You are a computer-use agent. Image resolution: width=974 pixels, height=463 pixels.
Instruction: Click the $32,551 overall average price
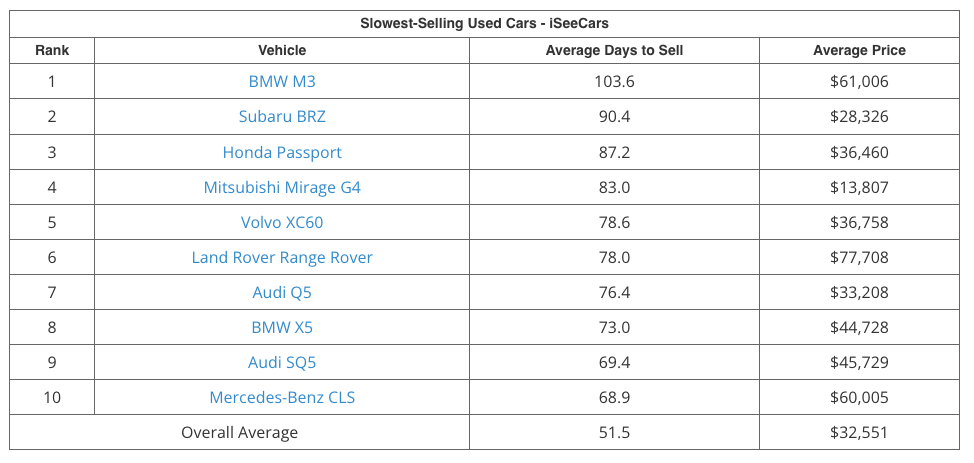tap(859, 433)
